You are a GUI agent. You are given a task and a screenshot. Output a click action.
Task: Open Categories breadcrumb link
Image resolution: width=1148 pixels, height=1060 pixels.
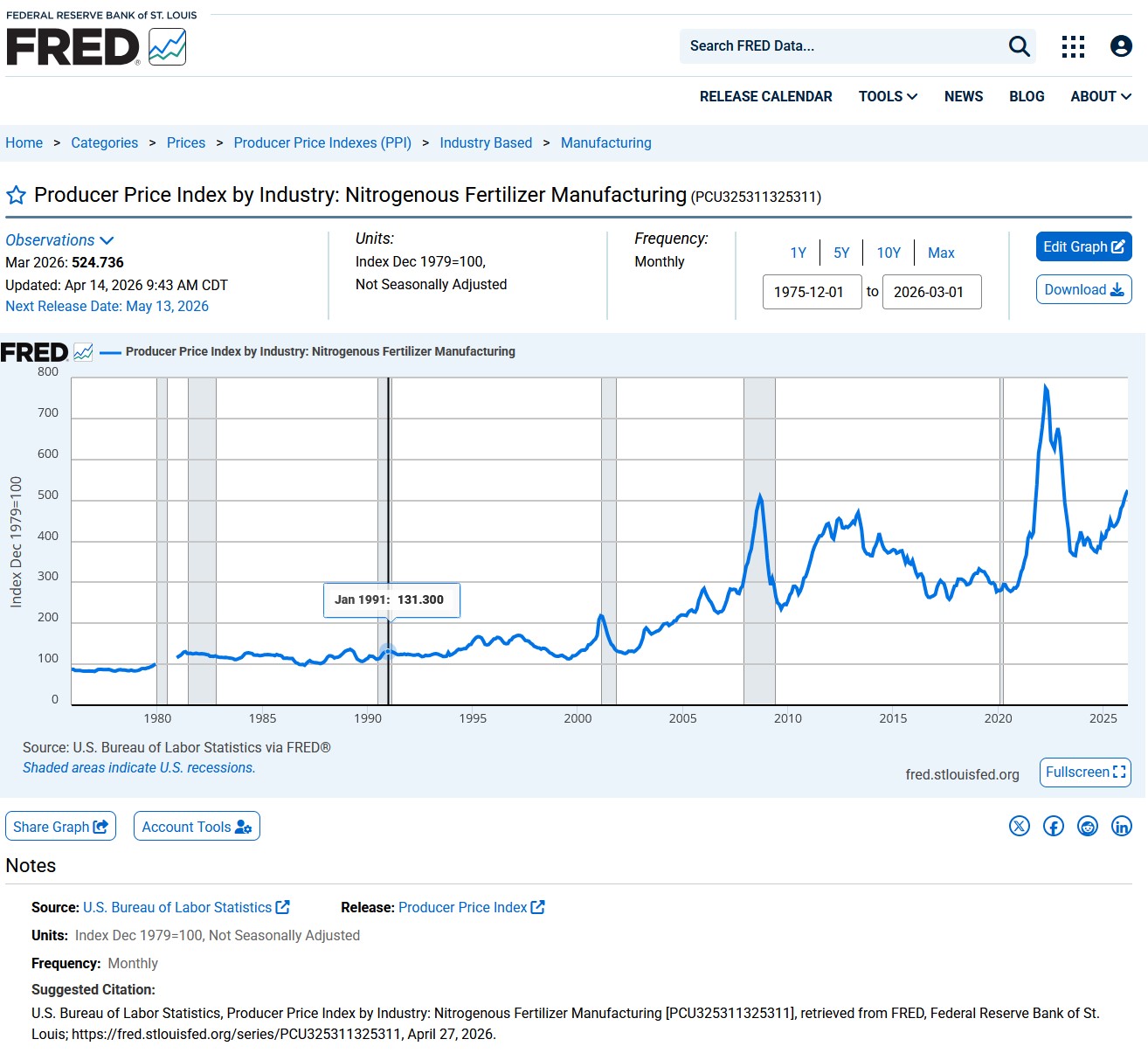coord(105,142)
